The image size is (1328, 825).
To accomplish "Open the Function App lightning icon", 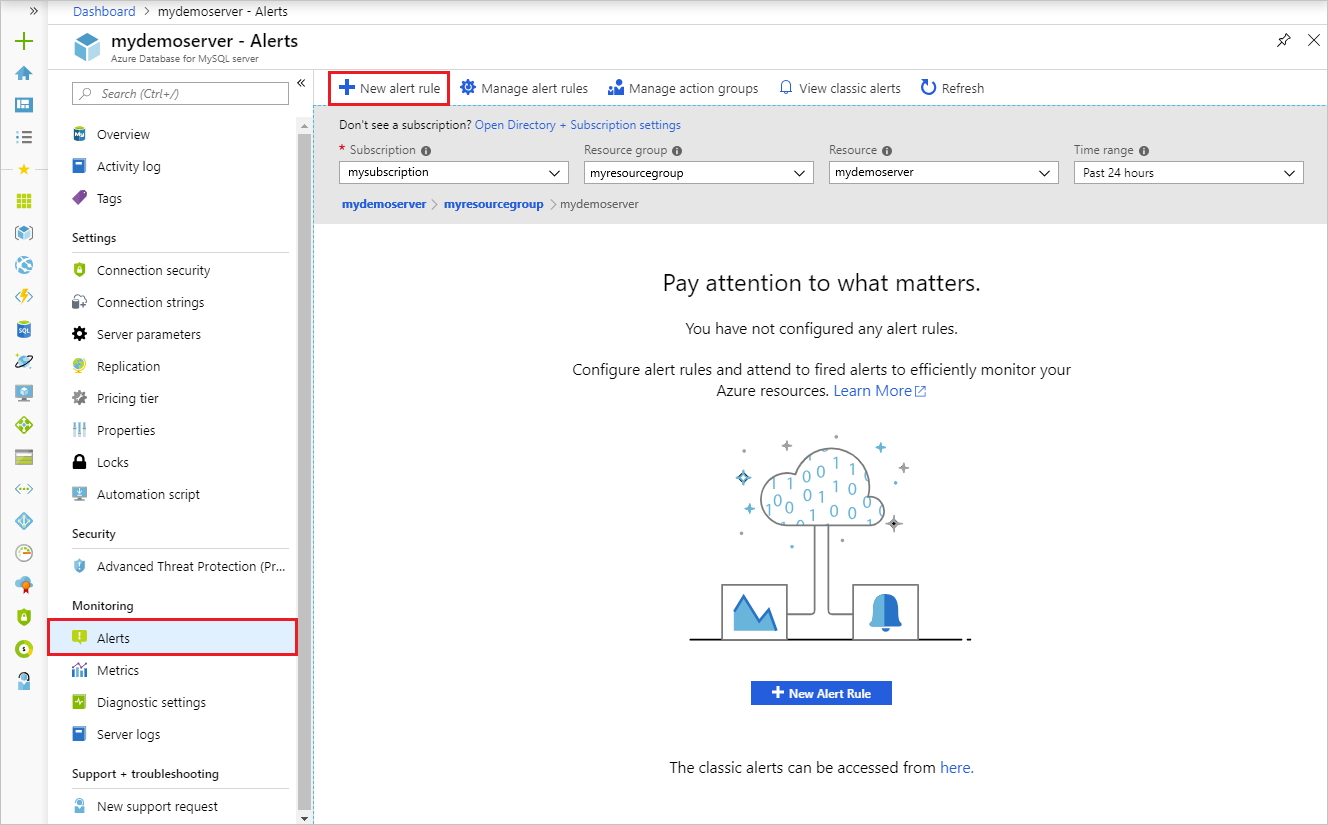I will coord(24,297).
